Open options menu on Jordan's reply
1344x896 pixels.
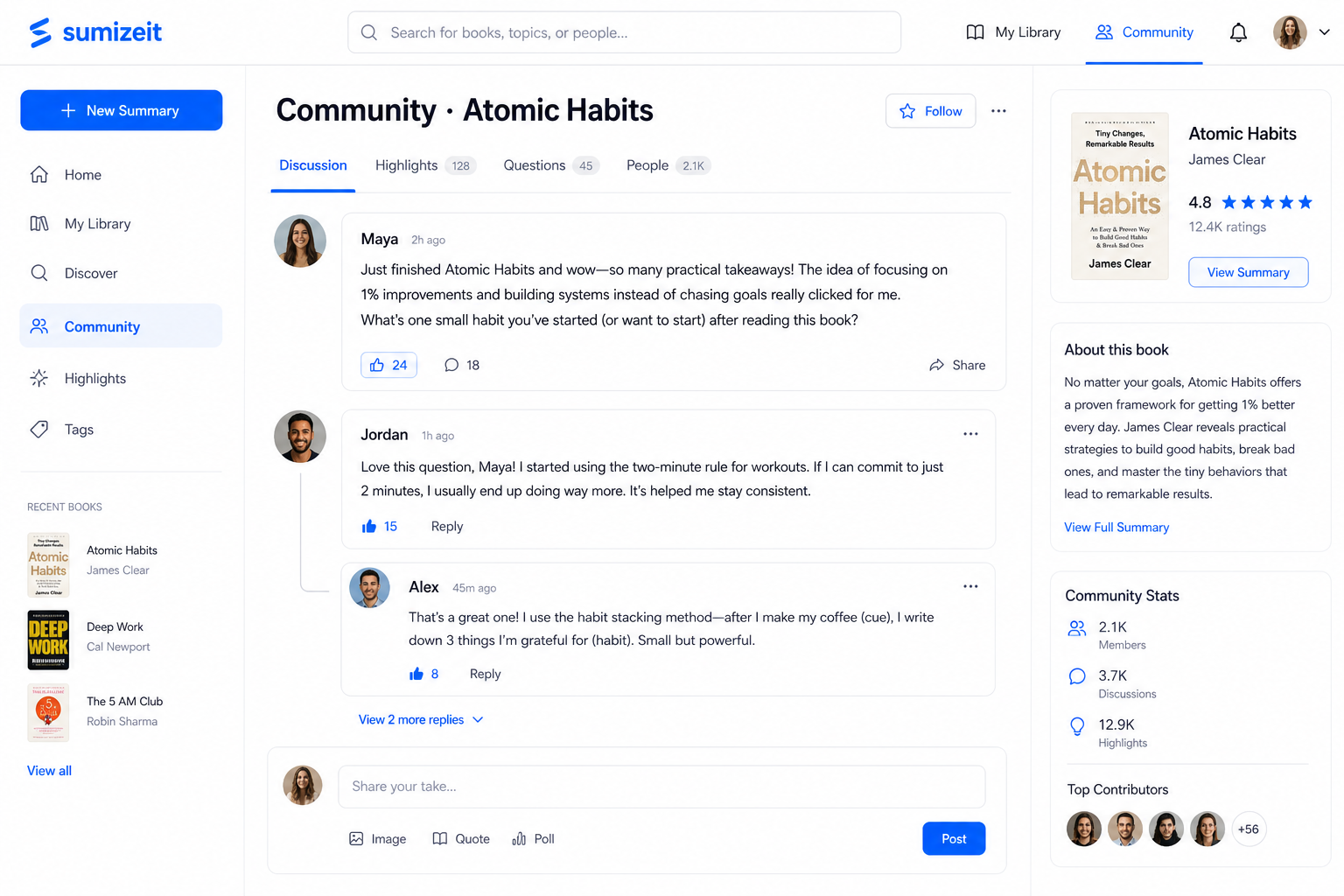[x=970, y=434]
